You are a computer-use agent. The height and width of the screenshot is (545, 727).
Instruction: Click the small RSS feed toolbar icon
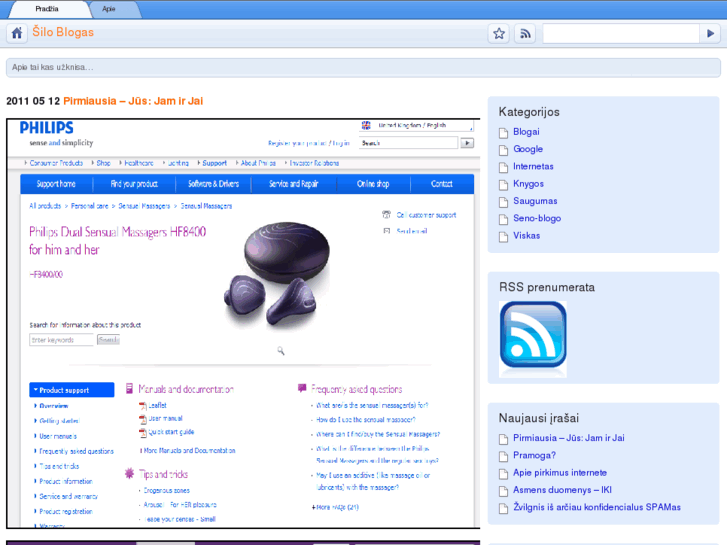tap(525, 33)
